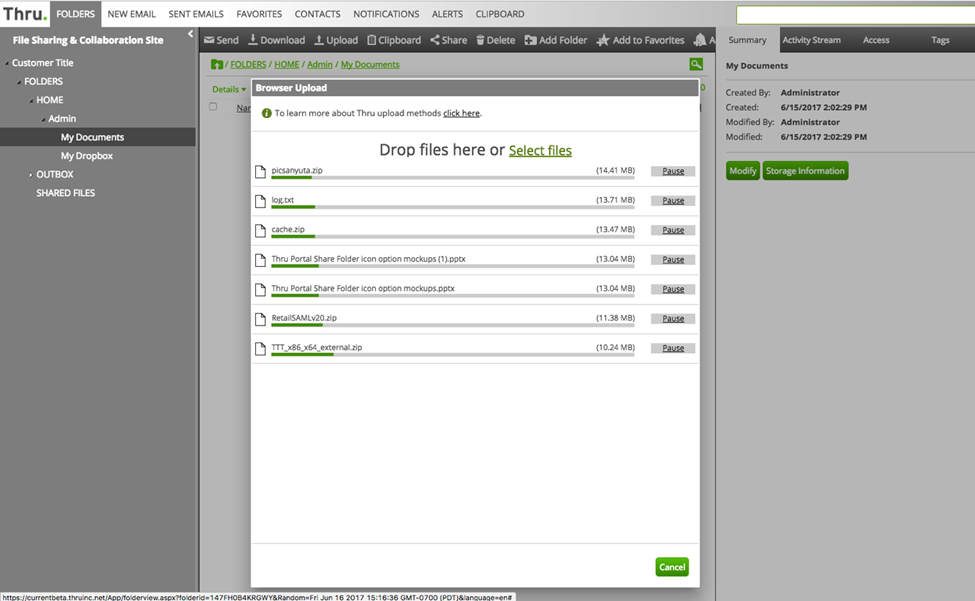The height and width of the screenshot is (601, 975).
Task: Switch to the Activity Stream tab
Action: coord(811,40)
